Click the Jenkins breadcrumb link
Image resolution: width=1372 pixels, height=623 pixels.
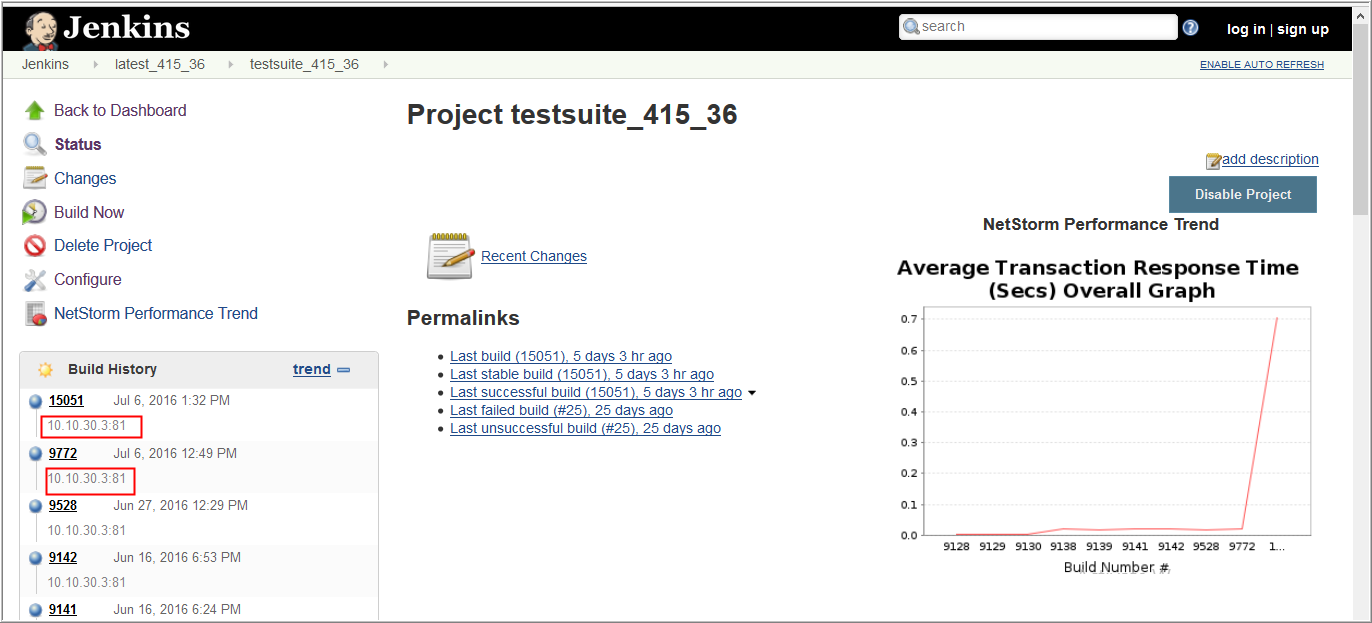point(46,64)
